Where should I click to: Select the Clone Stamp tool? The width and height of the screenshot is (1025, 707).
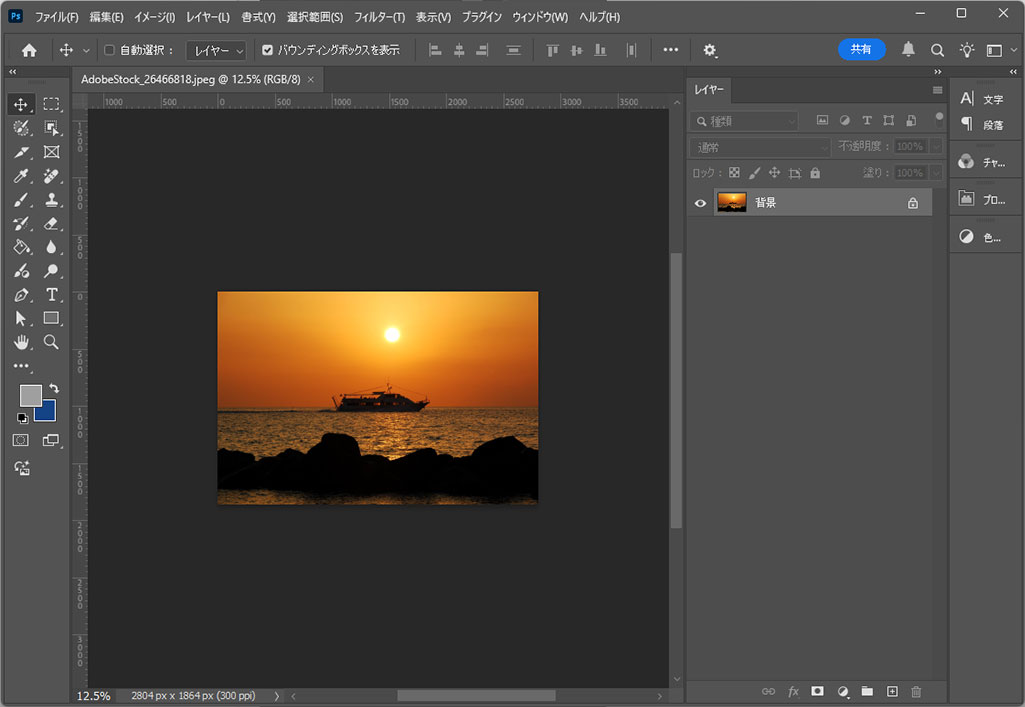52,200
